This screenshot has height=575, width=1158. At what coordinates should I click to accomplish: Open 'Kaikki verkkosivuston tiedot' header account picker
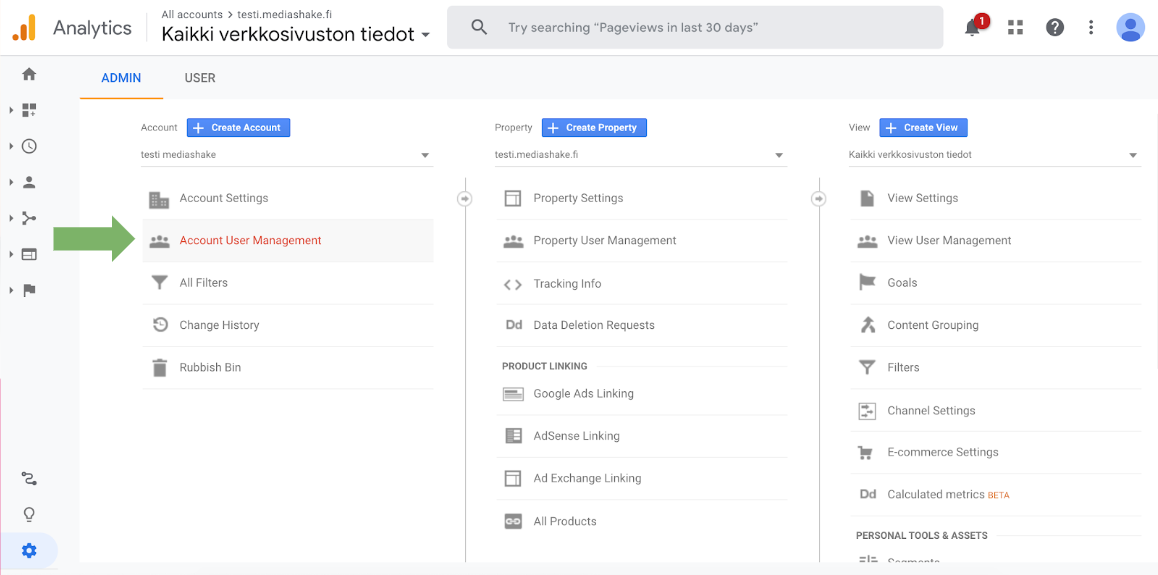click(x=296, y=34)
